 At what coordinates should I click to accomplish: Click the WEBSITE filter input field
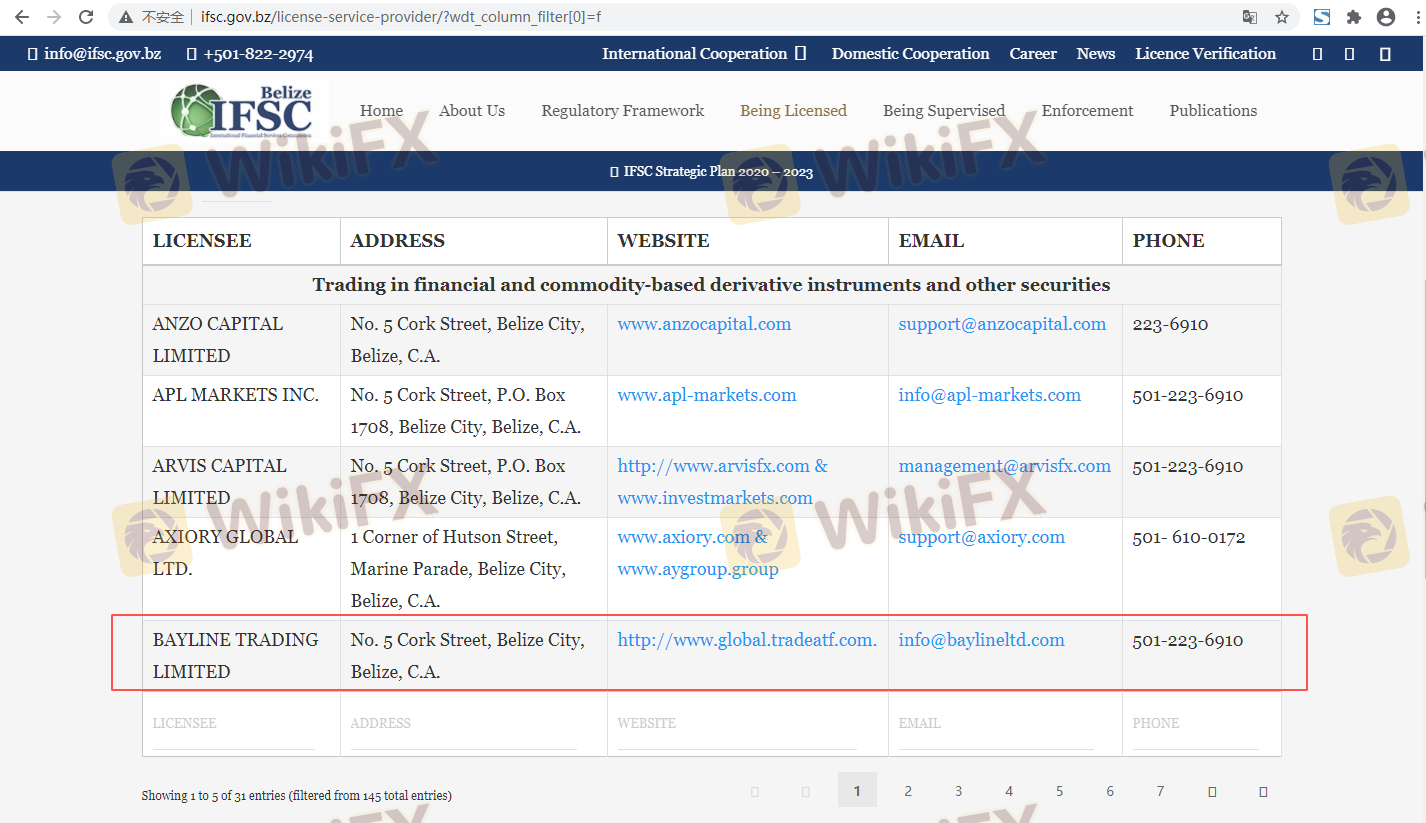pos(737,724)
